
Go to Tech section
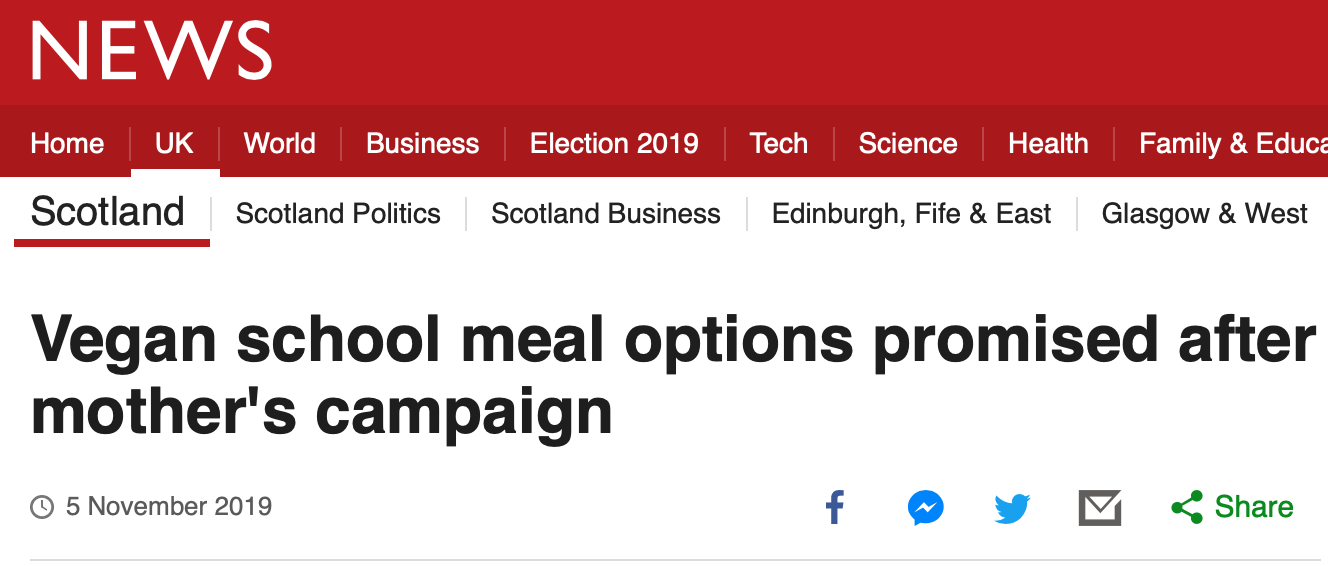point(778,143)
